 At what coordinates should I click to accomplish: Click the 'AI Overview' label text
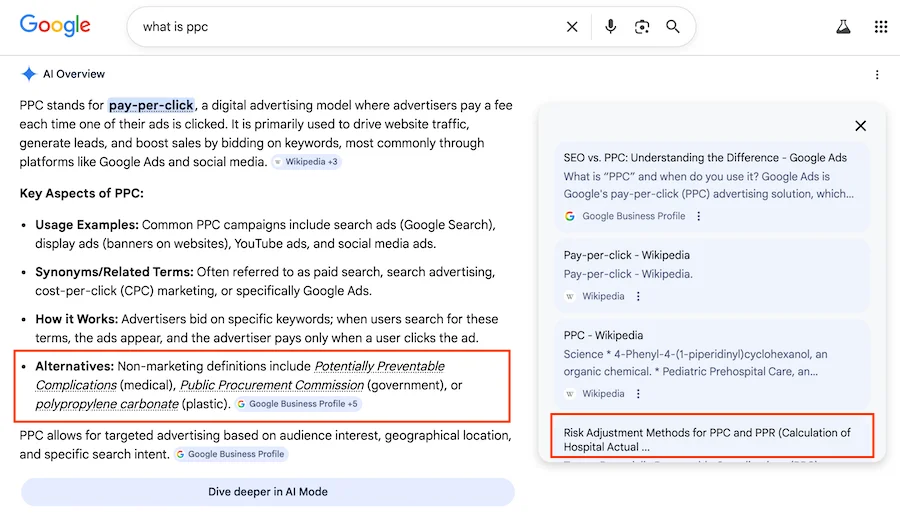74,74
